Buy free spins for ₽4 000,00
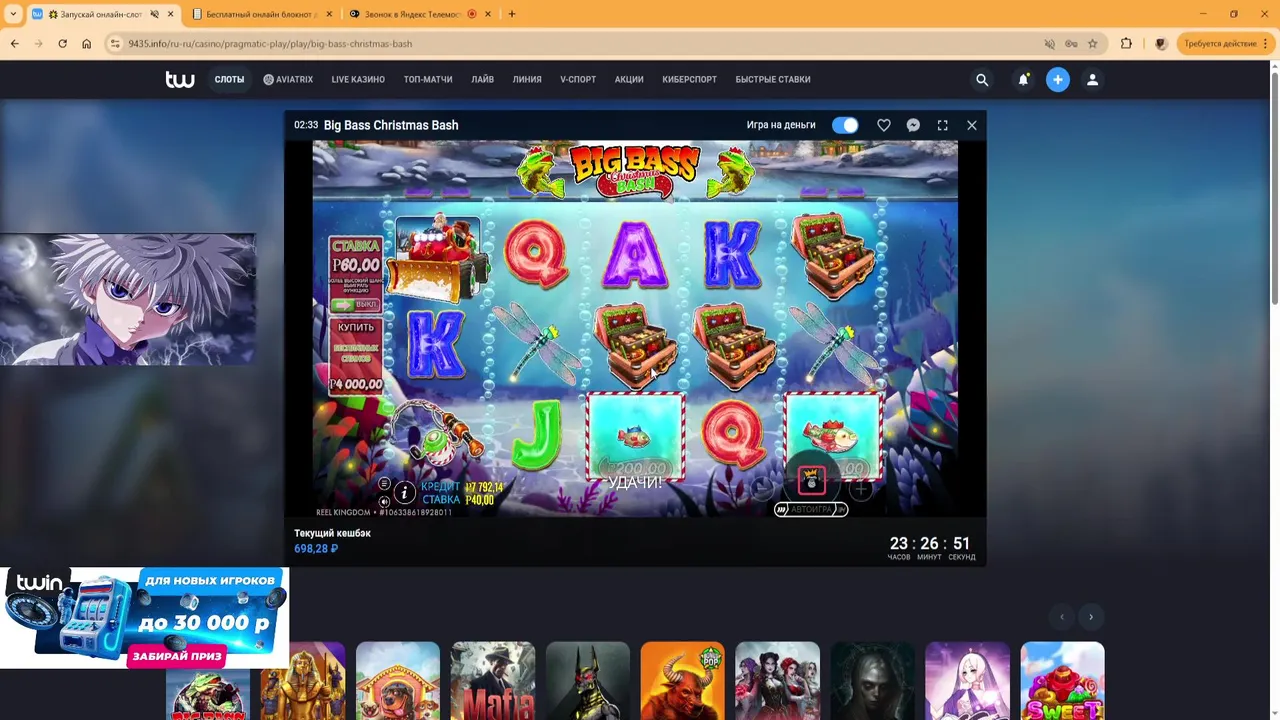This screenshot has height=720, width=1280. click(x=356, y=357)
